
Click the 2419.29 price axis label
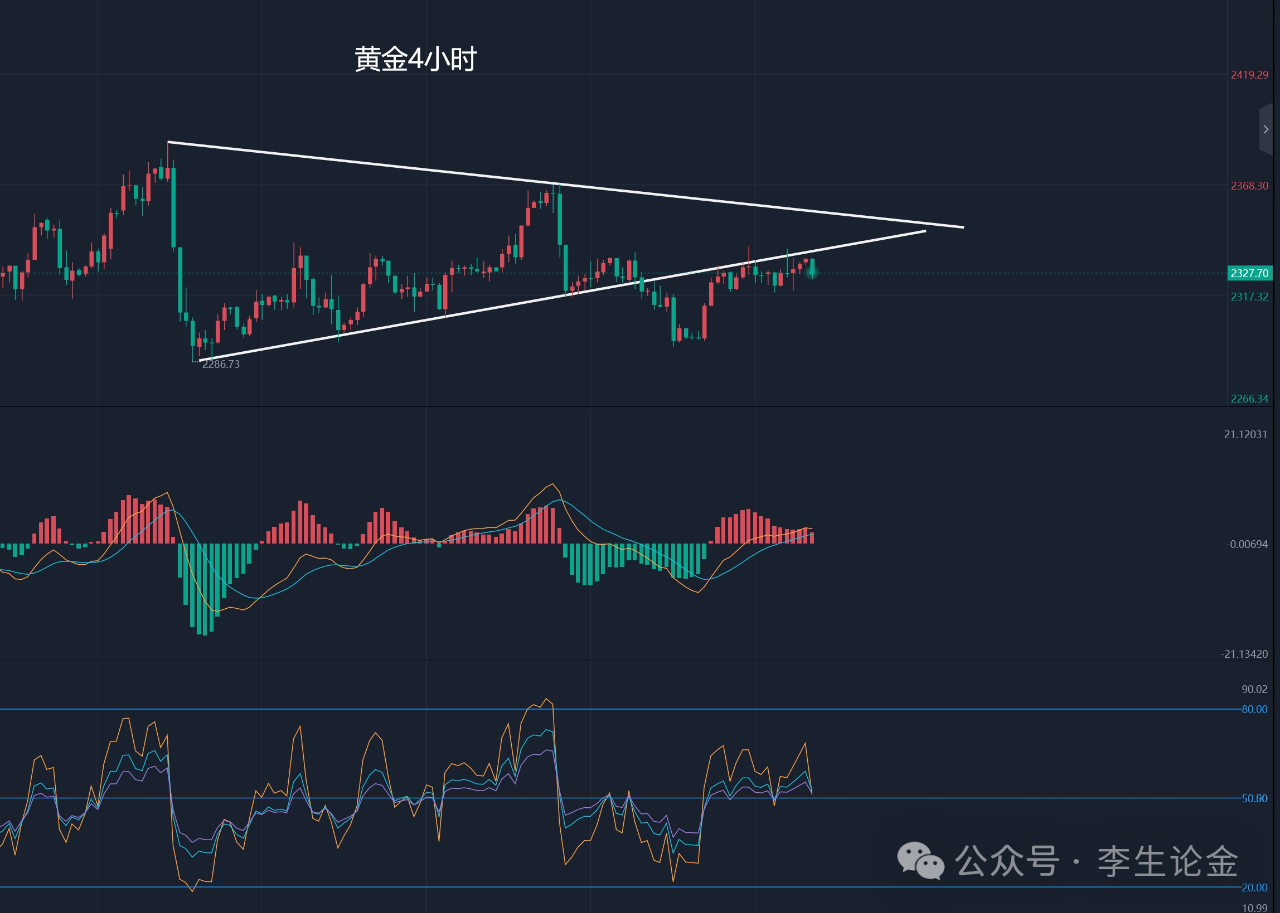click(1250, 75)
